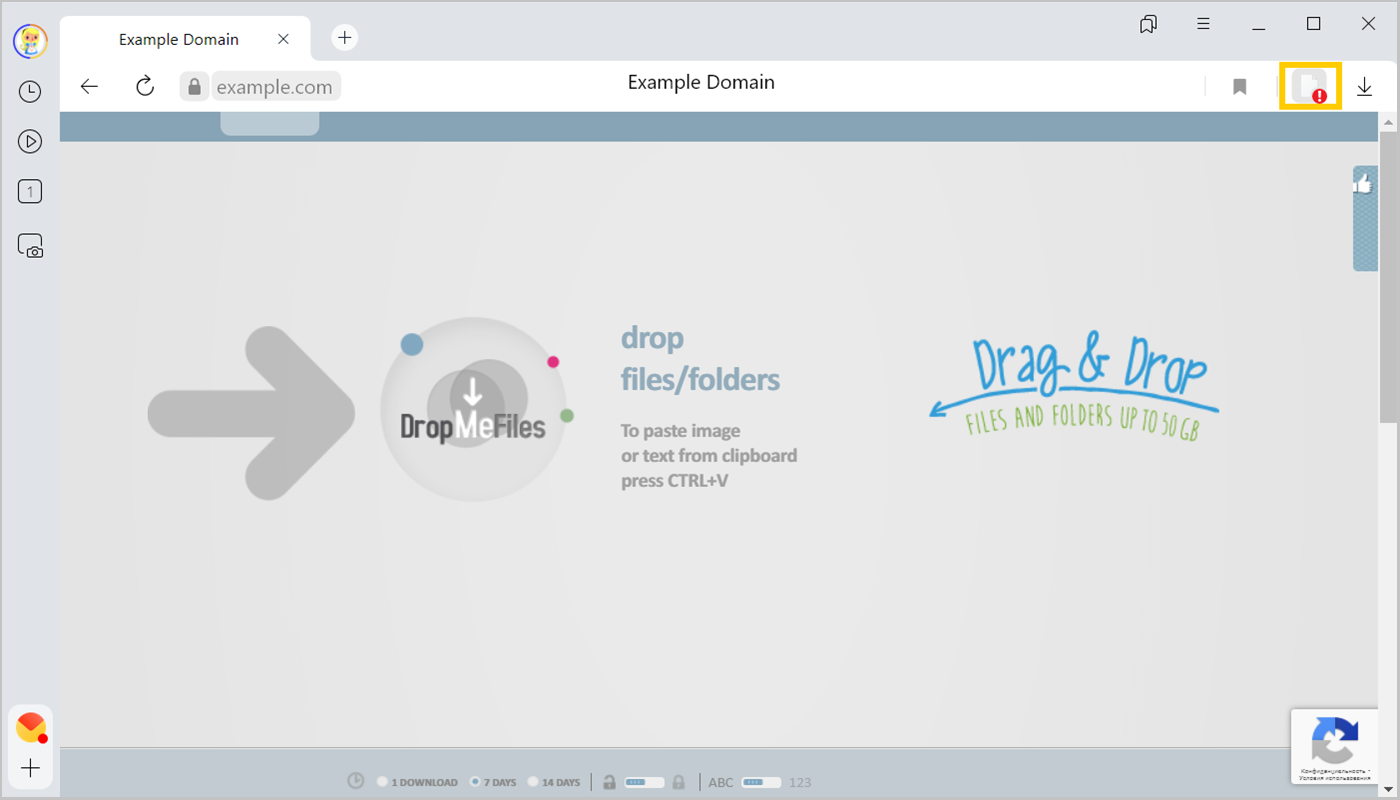Toggle the ABC/123 link format switch
The height and width of the screenshot is (800, 1400).
pyautogui.click(x=761, y=782)
